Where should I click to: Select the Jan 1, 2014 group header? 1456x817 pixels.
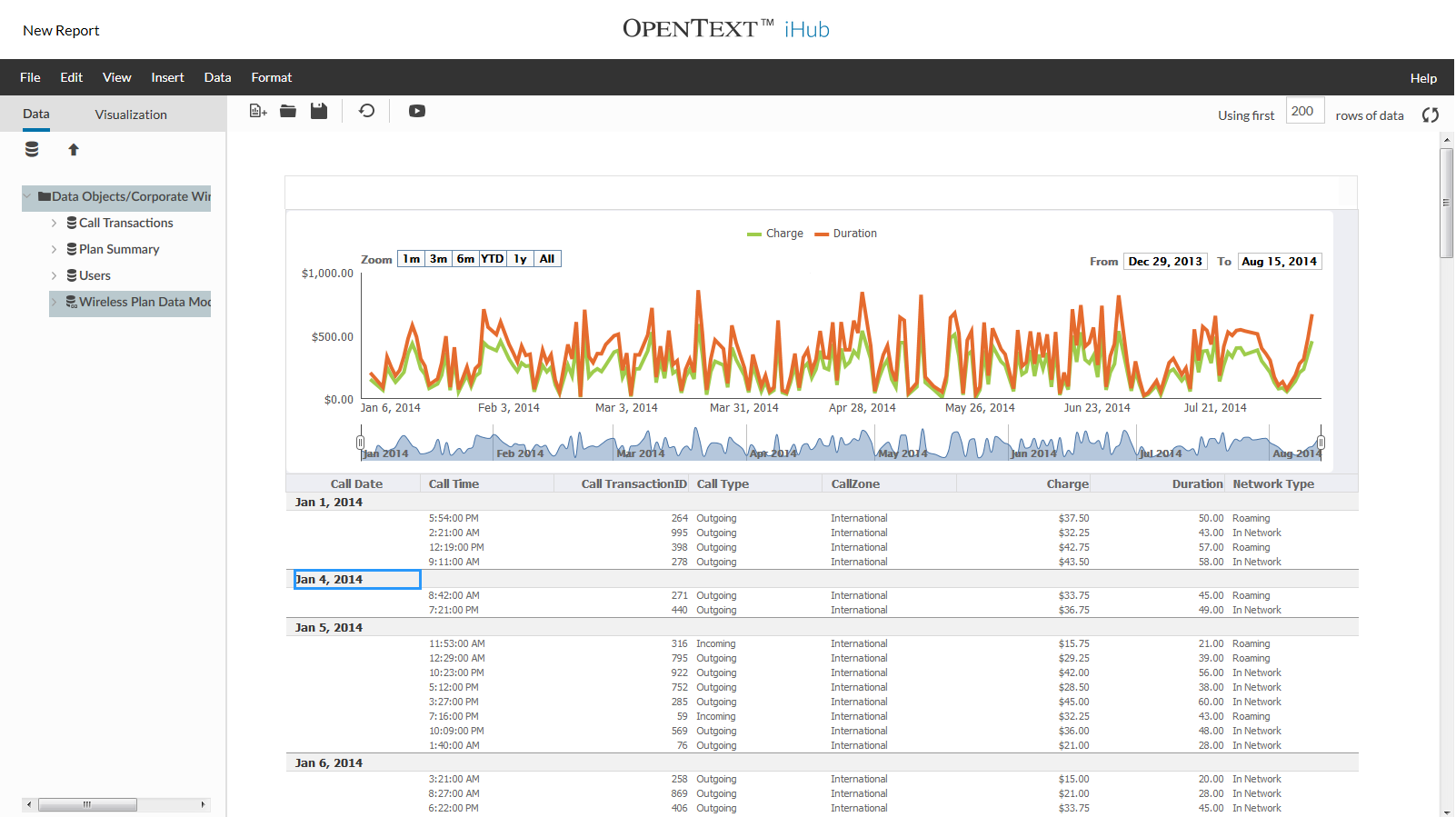point(329,502)
